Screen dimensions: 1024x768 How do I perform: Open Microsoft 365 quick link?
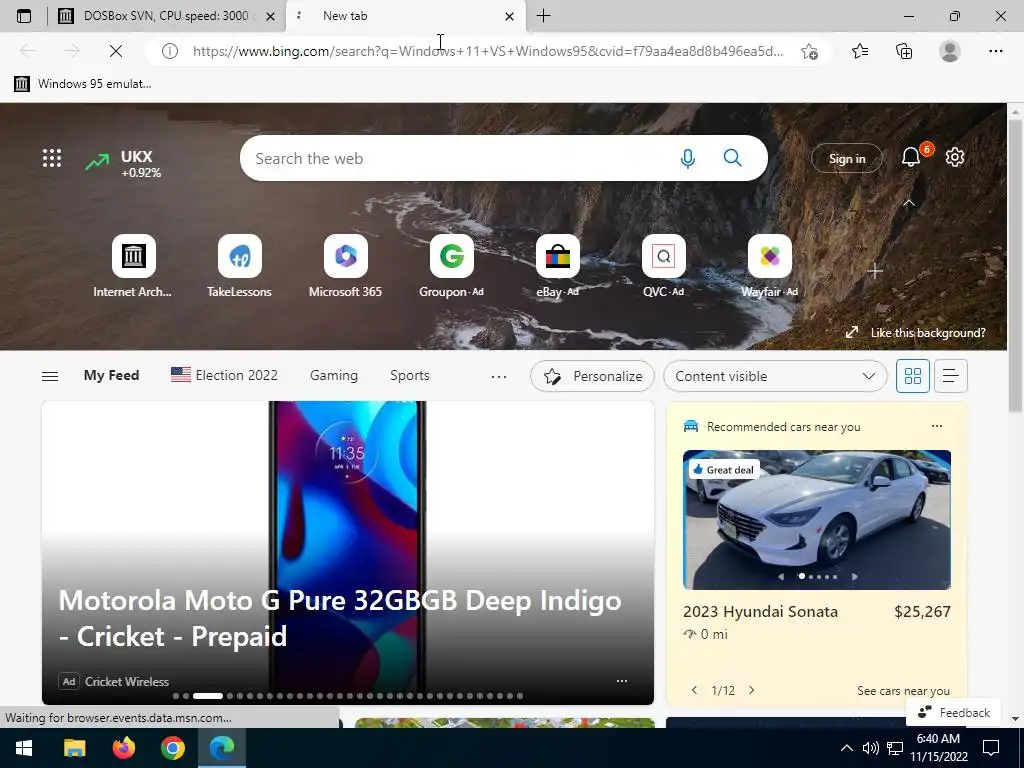[x=345, y=266]
